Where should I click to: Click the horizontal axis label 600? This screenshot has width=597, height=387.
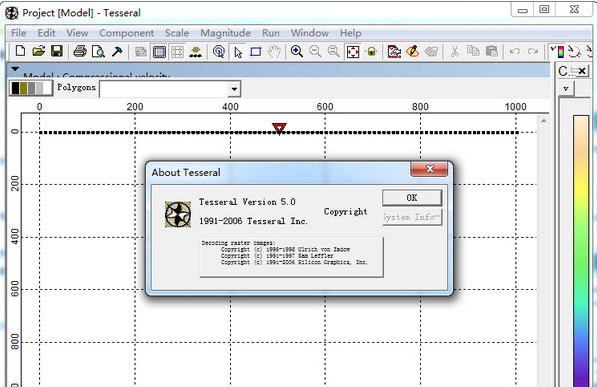tap(325, 107)
